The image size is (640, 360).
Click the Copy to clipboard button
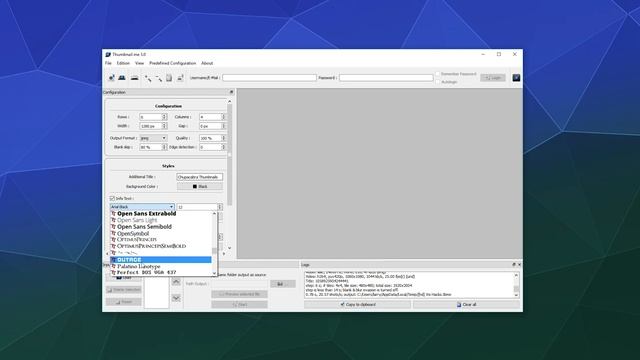pos(358,304)
